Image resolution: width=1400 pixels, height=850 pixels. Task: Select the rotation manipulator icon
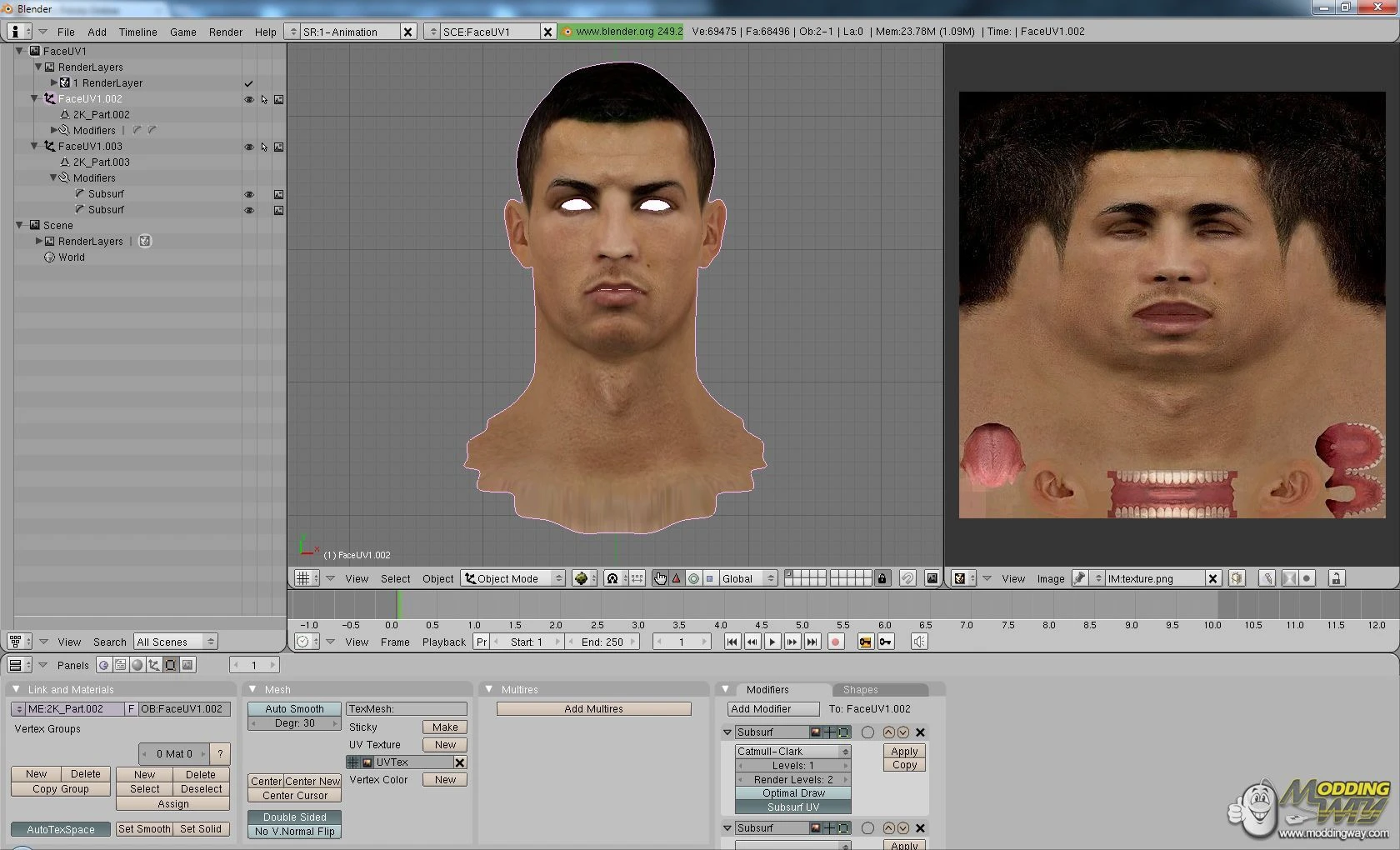[693, 578]
